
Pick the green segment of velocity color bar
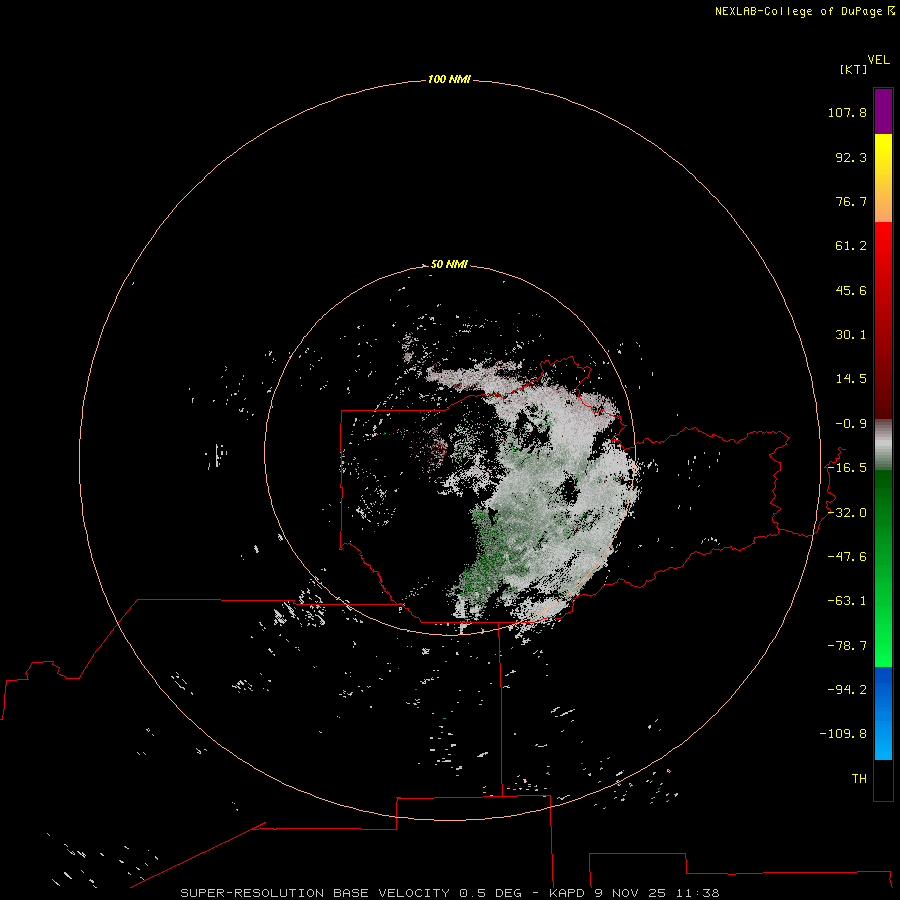[x=883, y=568]
